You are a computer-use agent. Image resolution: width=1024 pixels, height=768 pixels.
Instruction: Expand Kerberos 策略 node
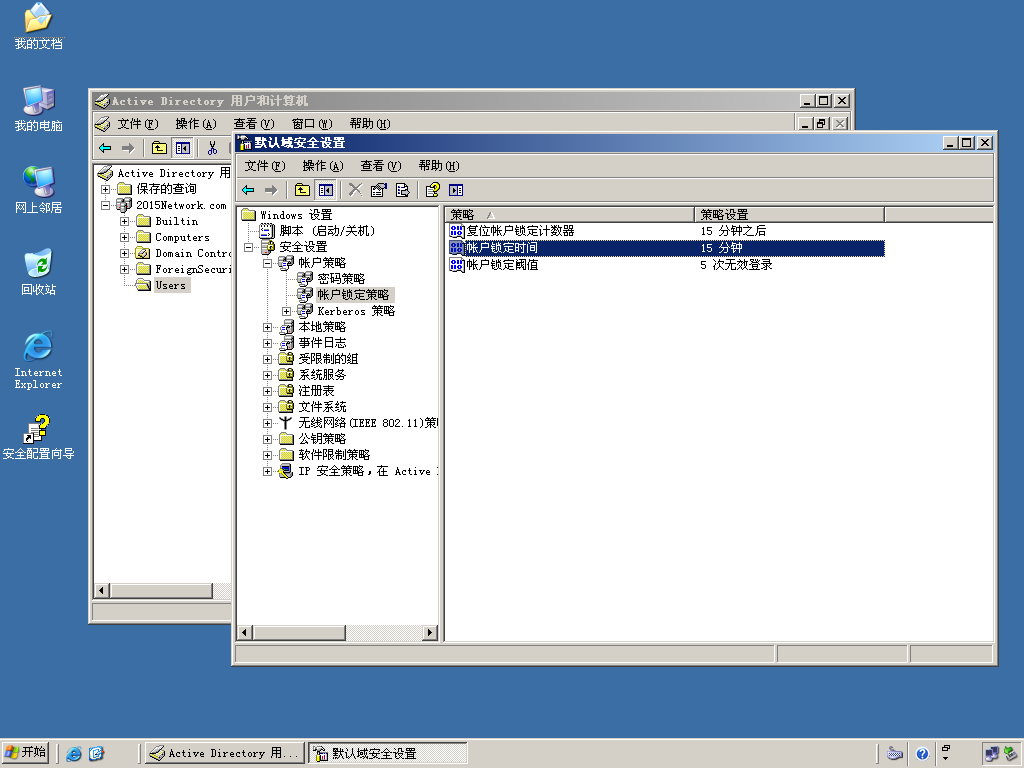tap(286, 312)
